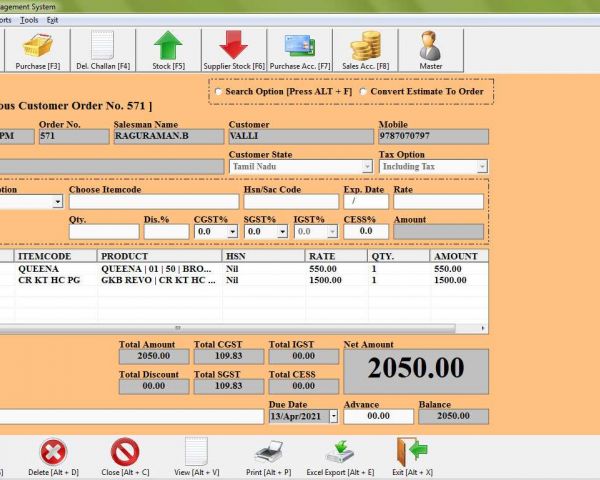Click Excel Export [Alt + E] icon
The image size is (600, 480).
click(x=341, y=453)
